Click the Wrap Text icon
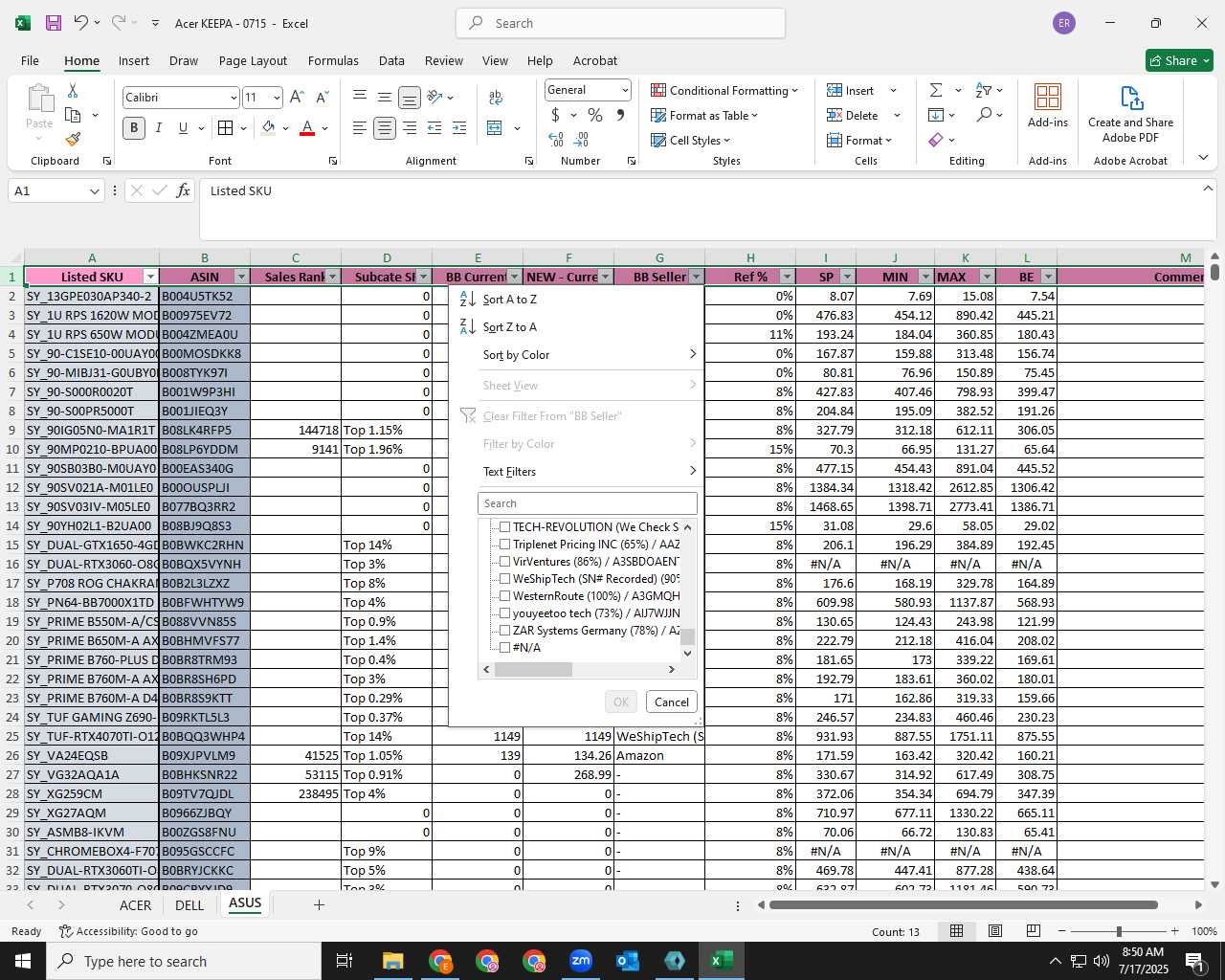Viewport: 1225px width, 980px height. click(x=496, y=98)
